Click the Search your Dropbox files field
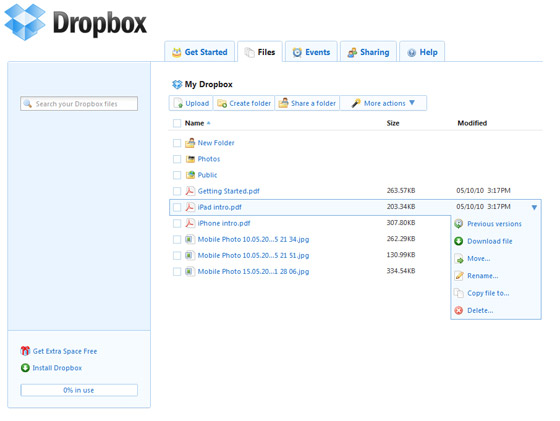 [79, 104]
